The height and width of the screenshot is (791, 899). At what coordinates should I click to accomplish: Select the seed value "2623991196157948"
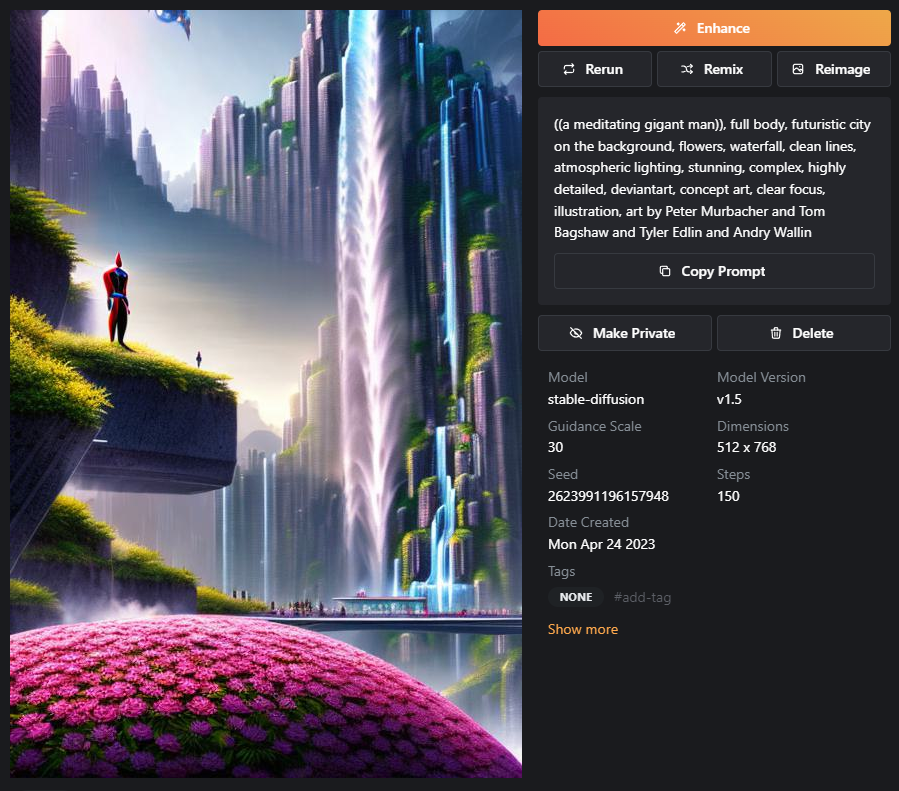tap(608, 496)
